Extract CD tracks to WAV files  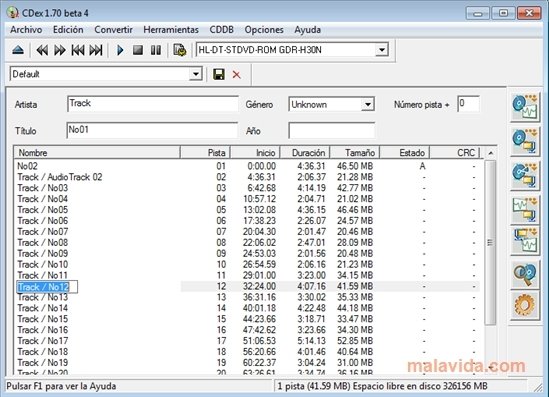pyautogui.click(x=525, y=107)
